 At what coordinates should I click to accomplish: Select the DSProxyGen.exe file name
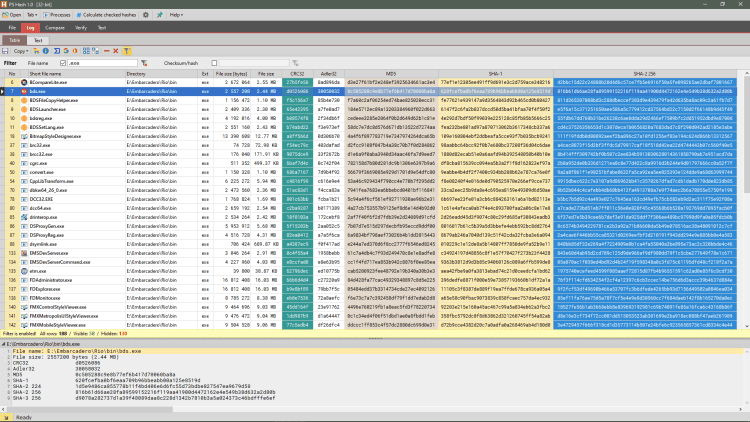(x=47, y=226)
